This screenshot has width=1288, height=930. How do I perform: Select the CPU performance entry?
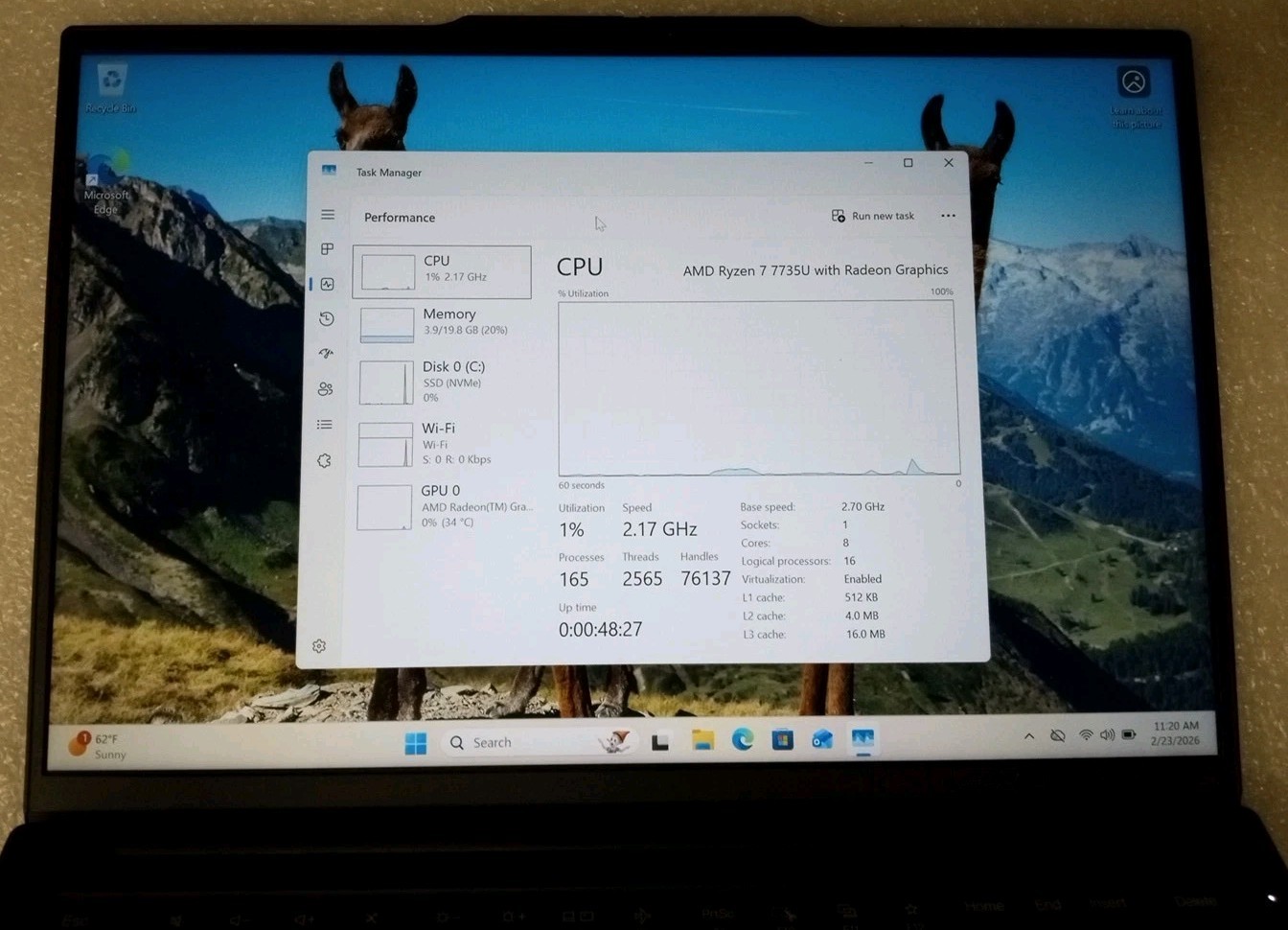[x=442, y=271]
